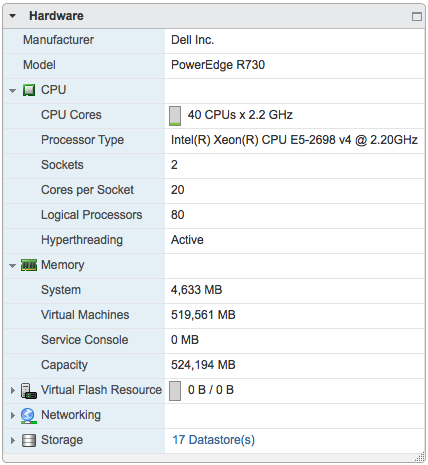This screenshot has width=428, height=465.
Task: Expand the Virtual Flash Resource row
Action: pyautogui.click(x=13, y=390)
